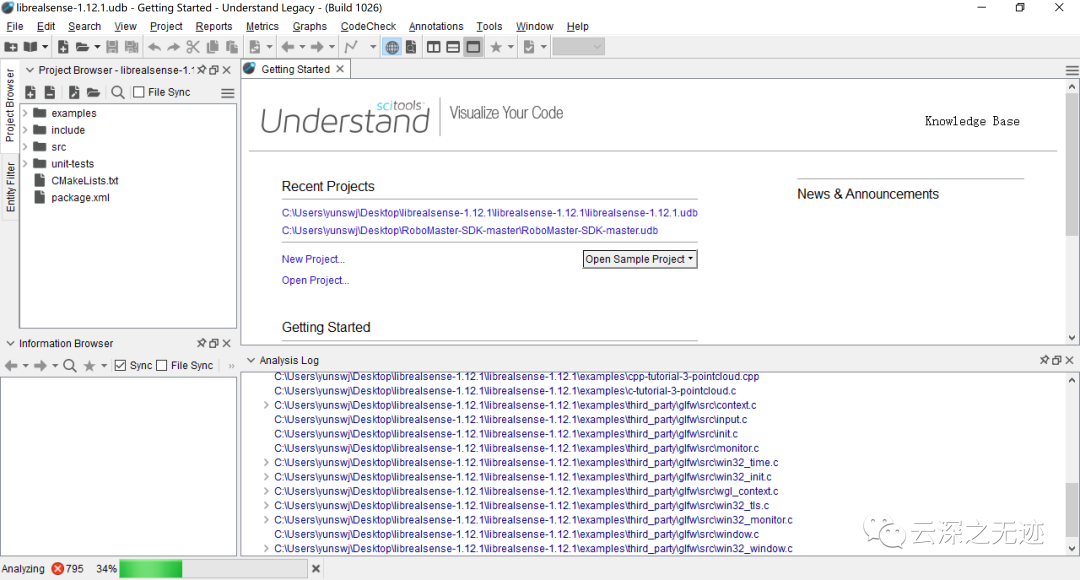Open the CodeCheck menu
Viewport: 1080px width, 580px height.
point(368,26)
